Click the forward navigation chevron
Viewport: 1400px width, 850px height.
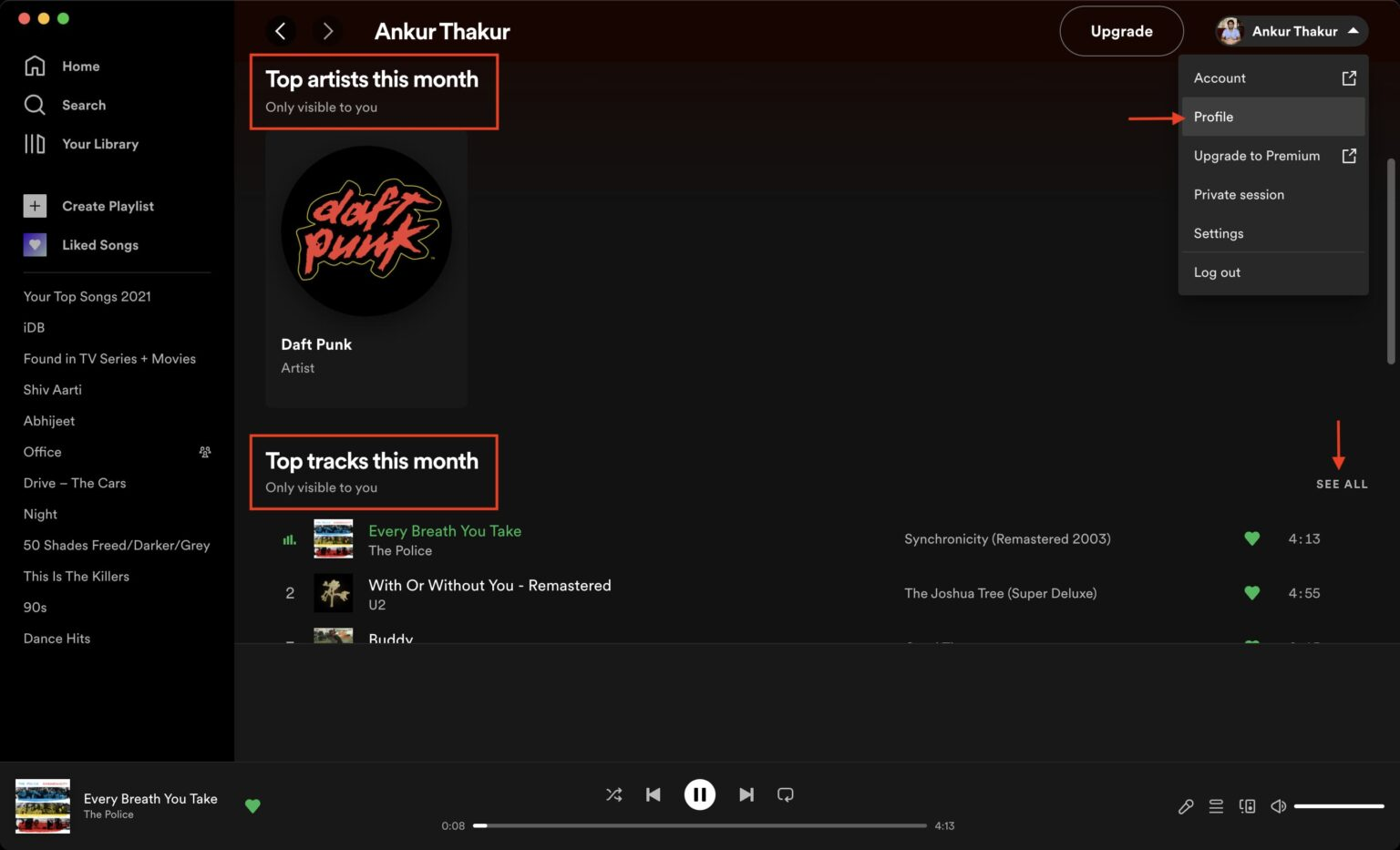coord(327,31)
